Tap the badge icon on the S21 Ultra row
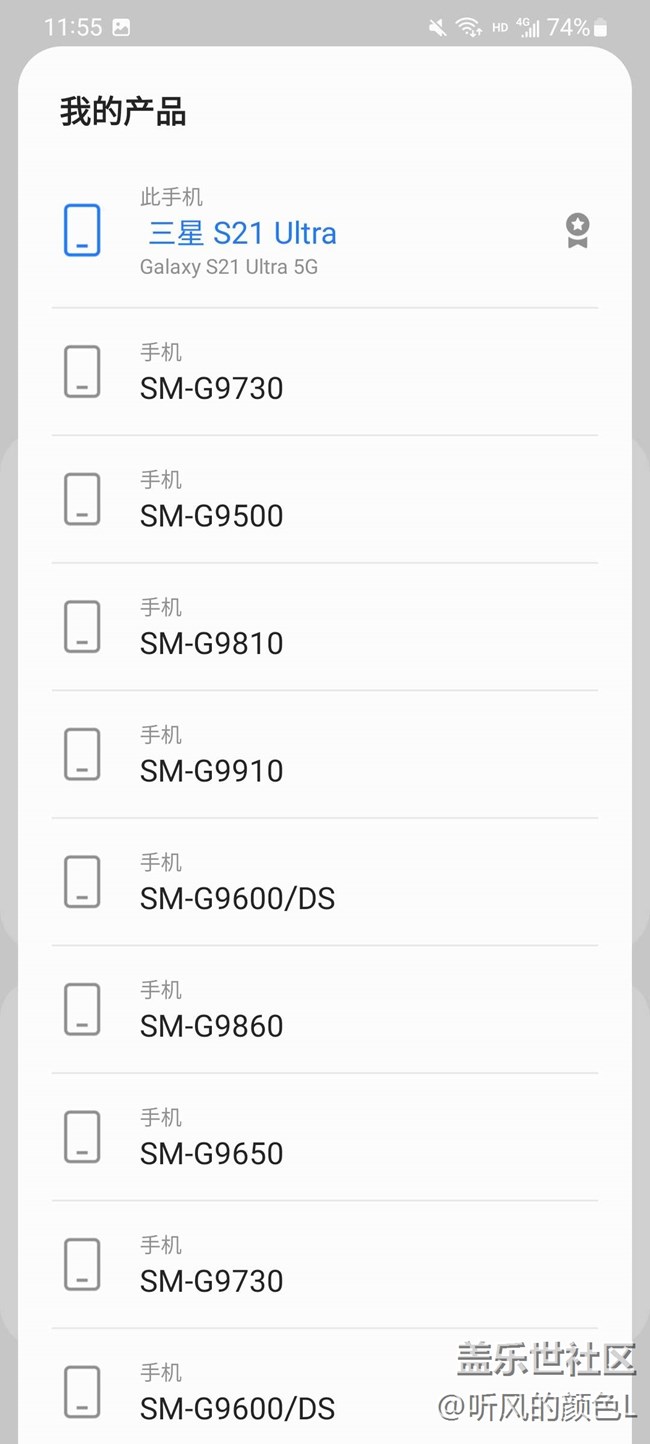The width and height of the screenshot is (650, 1444). pyautogui.click(x=577, y=231)
